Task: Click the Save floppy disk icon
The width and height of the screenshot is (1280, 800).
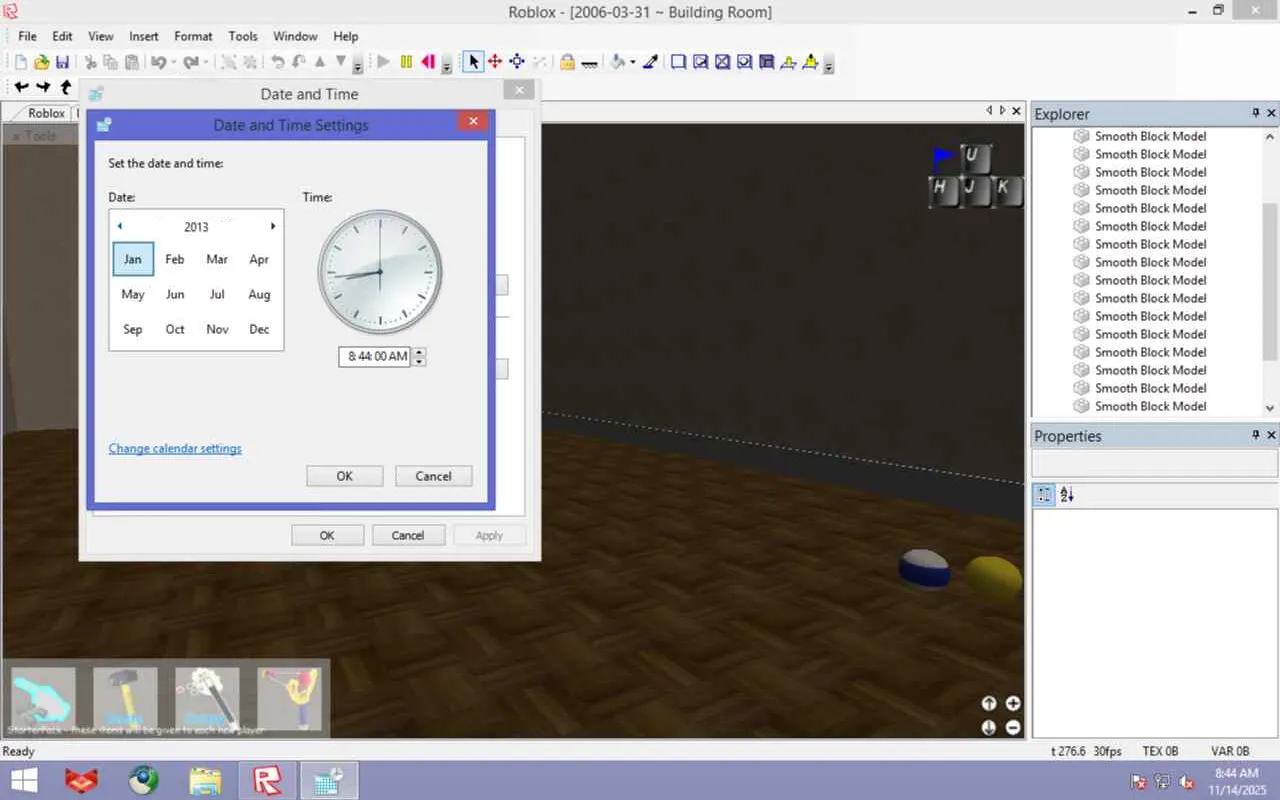Action: [62, 62]
